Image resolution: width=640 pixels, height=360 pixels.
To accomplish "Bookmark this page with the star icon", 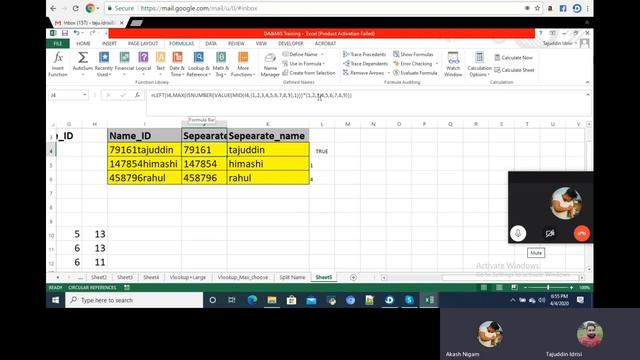I will pyautogui.click(x=538, y=8).
